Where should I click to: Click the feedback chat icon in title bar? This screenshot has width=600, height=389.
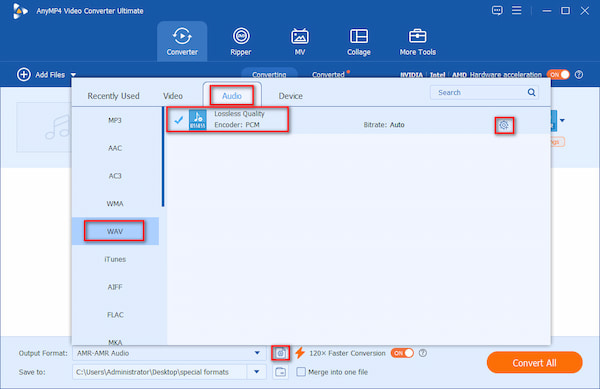pyautogui.click(x=497, y=10)
